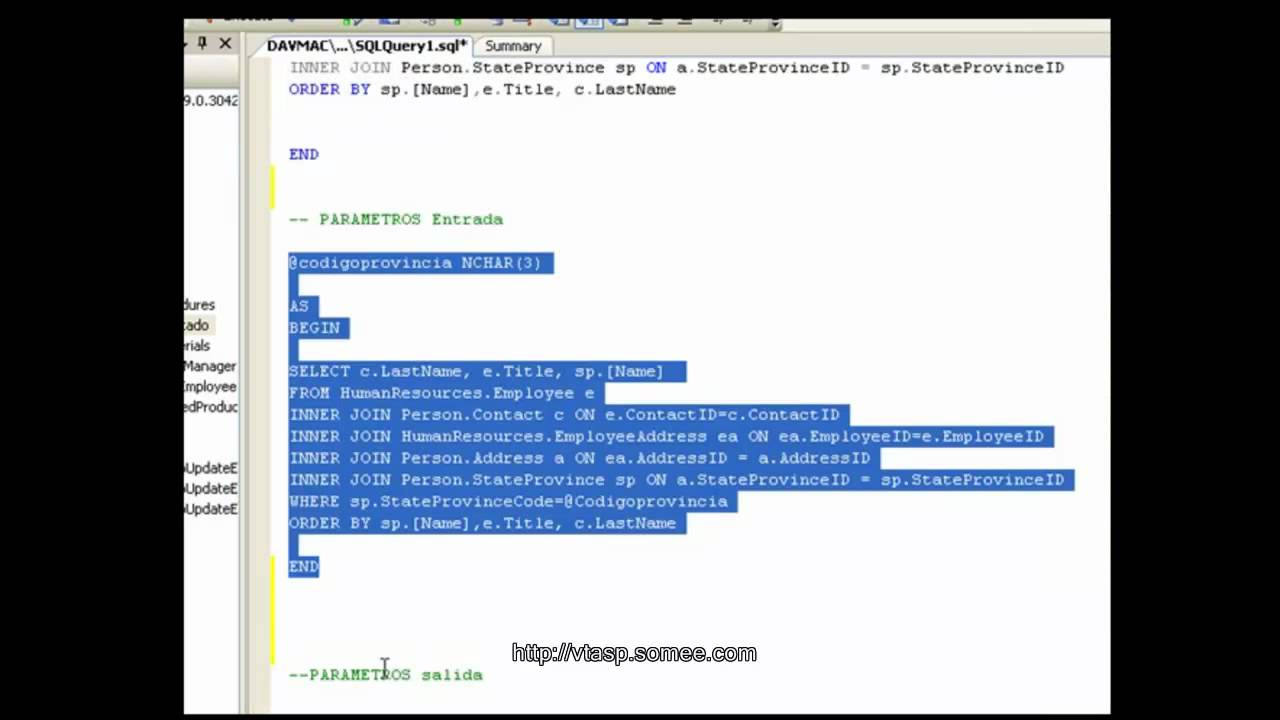Click the '--PARAMETROS salida' comment line
Image resolution: width=1280 pixels, height=720 pixels.
pyautogui.click(x=386, y=675)
